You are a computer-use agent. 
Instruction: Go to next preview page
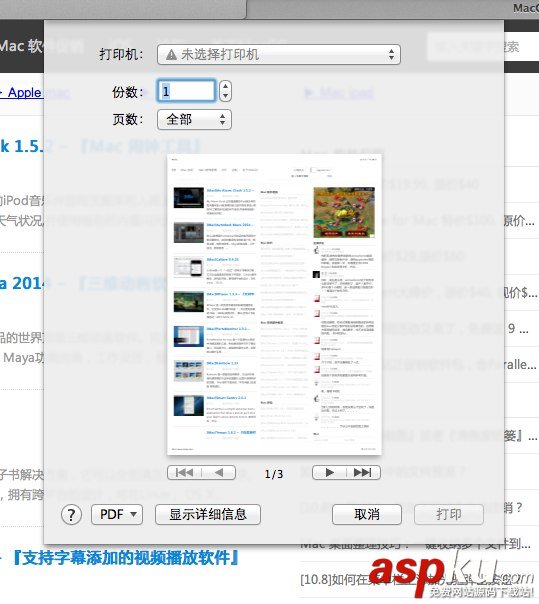click(329, 472)
